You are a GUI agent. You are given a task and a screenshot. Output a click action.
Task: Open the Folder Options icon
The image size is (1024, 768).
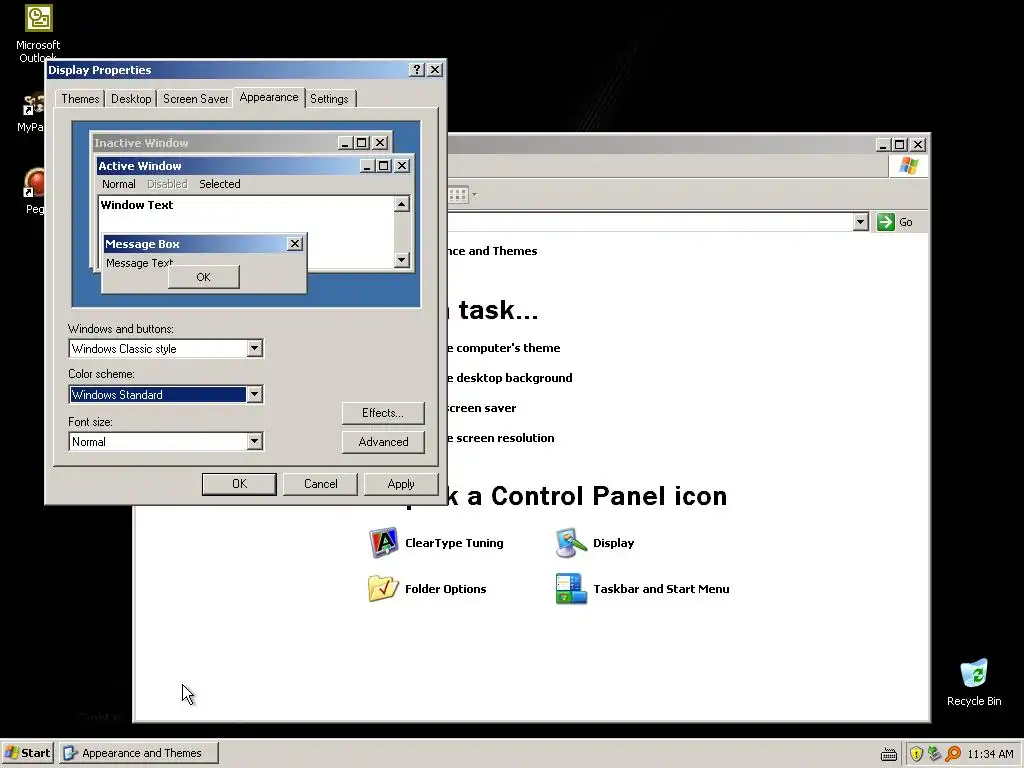point(383,588)
